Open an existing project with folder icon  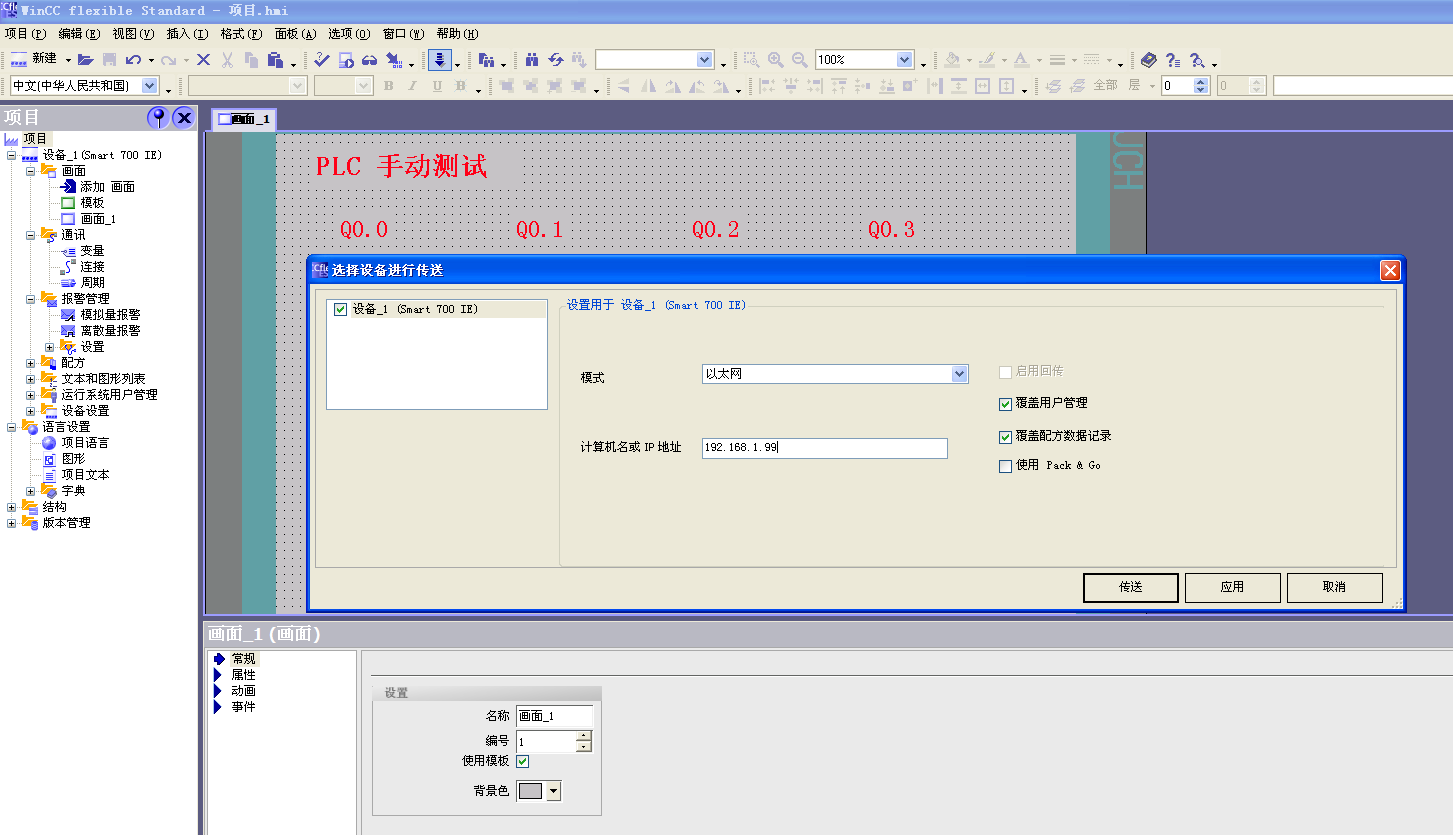(86, 60)
